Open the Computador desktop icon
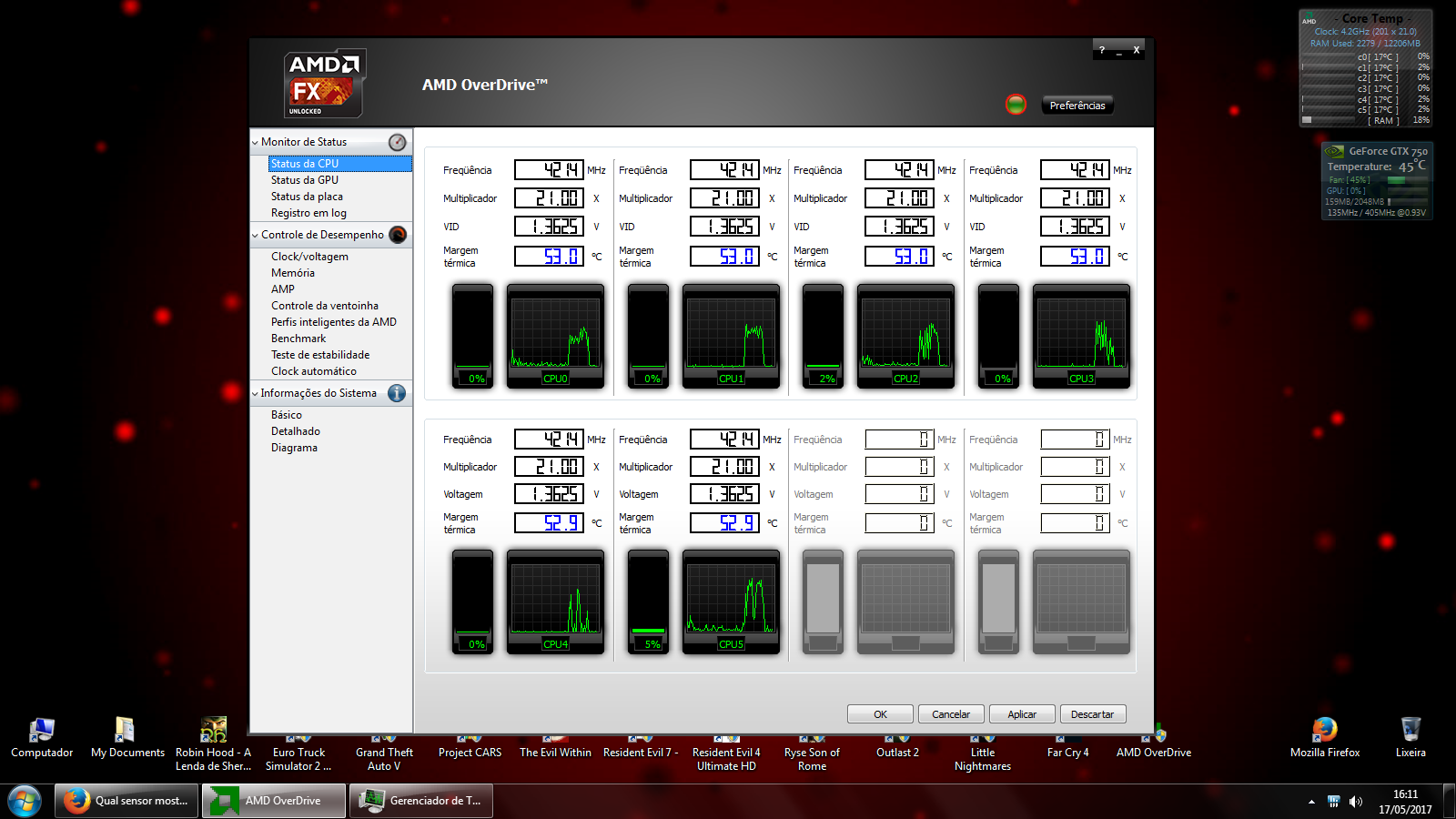Viewport: 1456px width, 819px height. (x=42, y=738)
